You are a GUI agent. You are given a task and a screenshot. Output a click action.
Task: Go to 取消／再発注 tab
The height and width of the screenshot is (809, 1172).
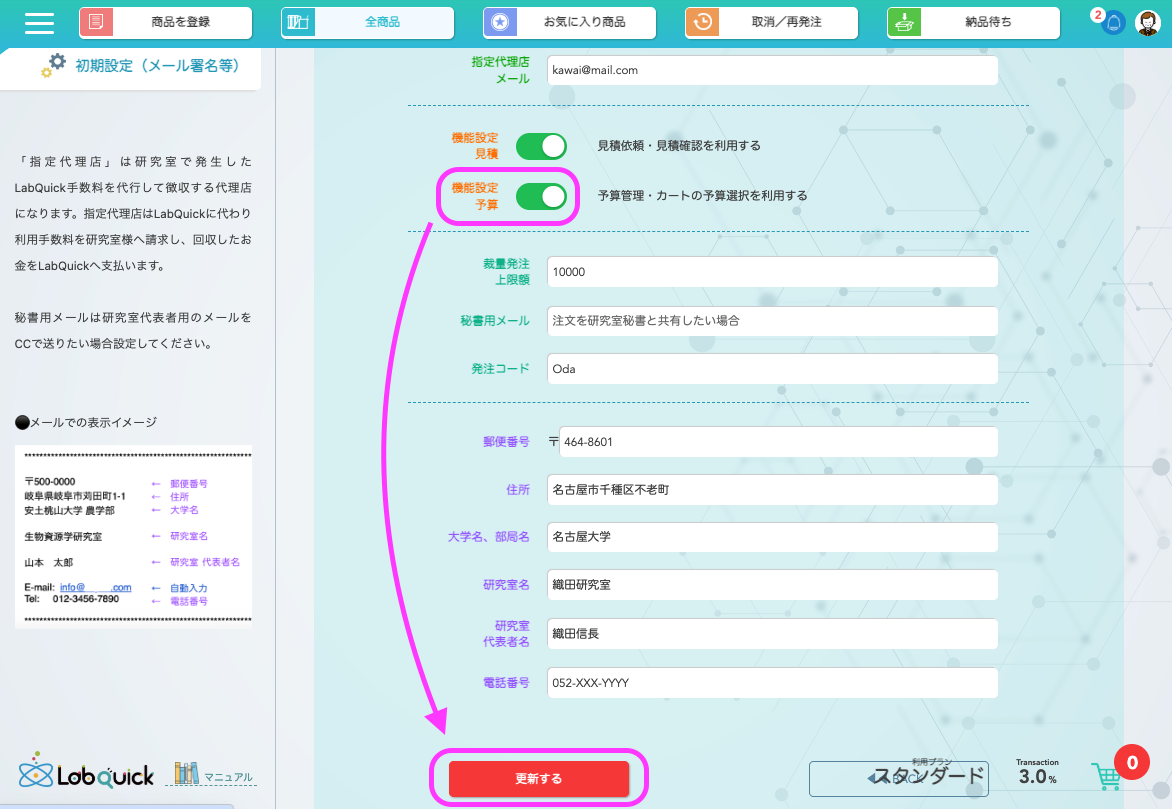coord(771,22)
